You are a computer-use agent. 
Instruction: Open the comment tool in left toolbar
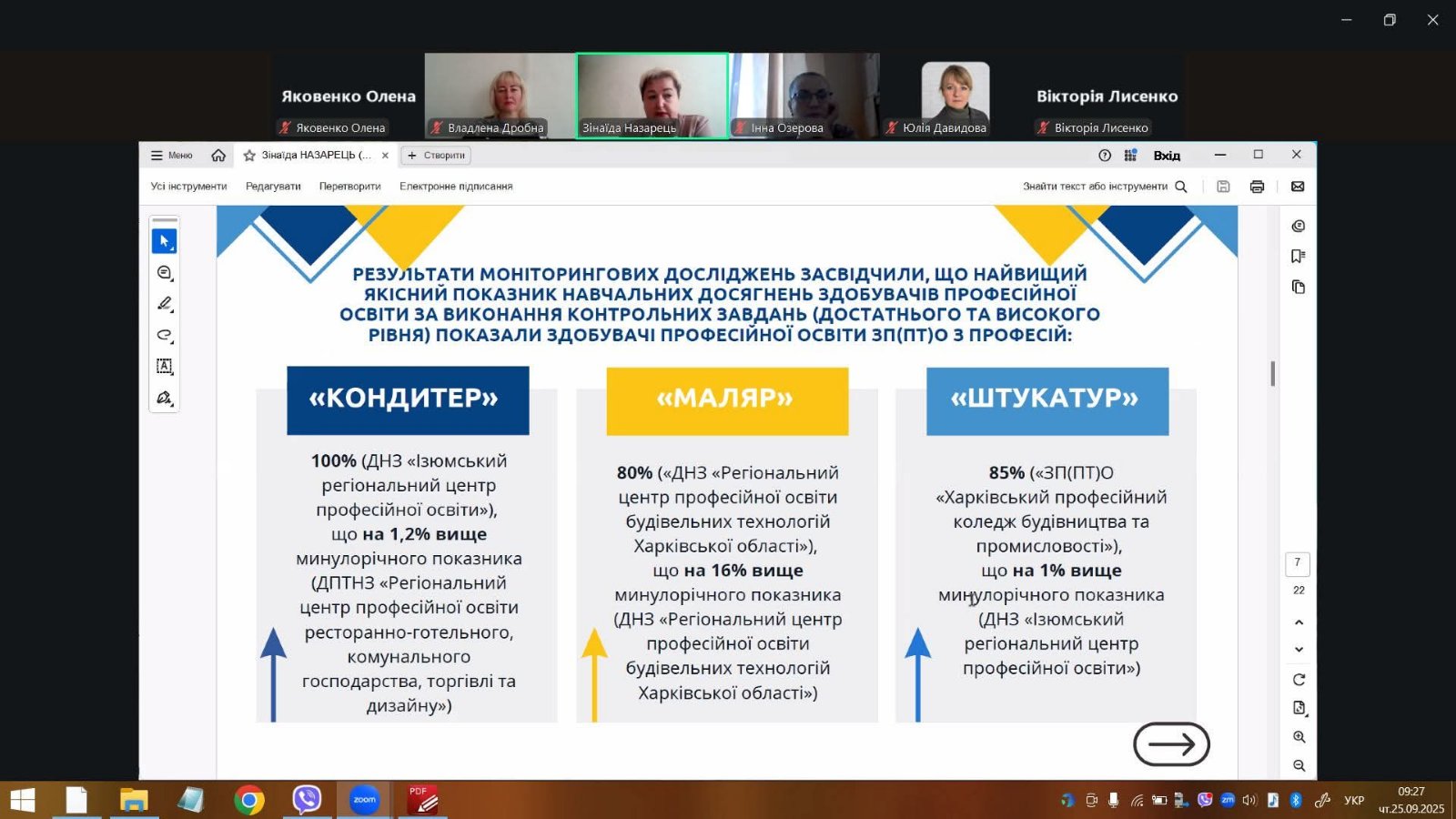pyautogui.click(x=164, y=273)
